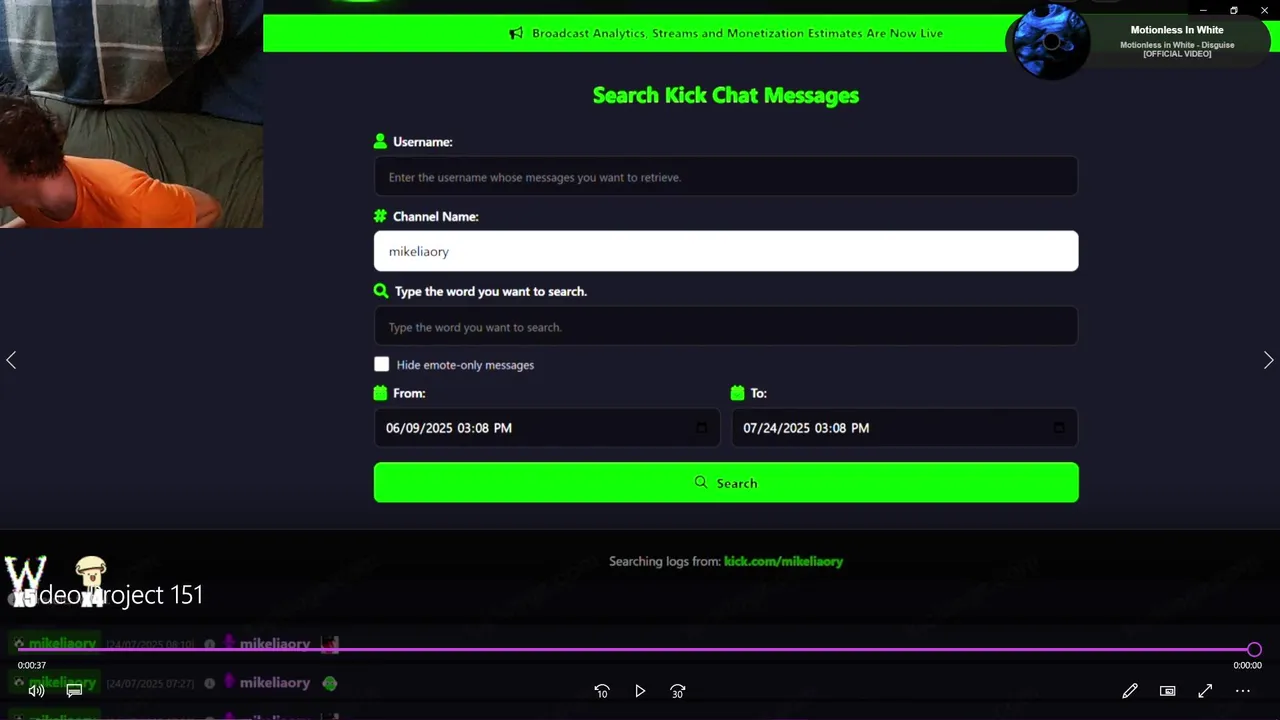Open the captions and subtitles menu
1280x720 pixels.
click(74, 691)
